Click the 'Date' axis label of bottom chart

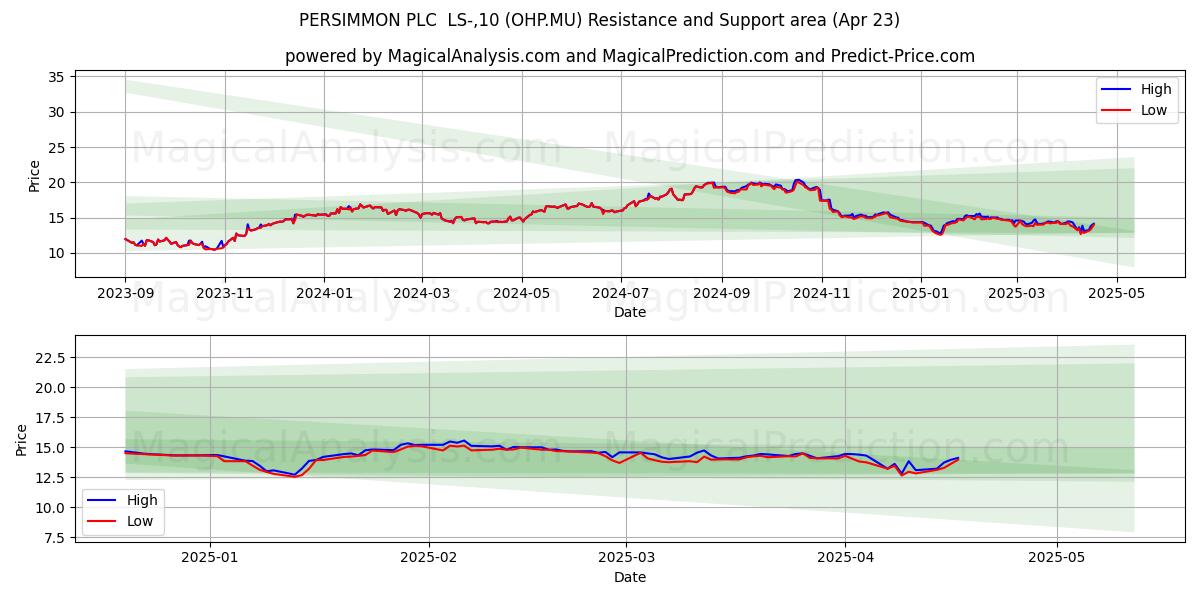630,577
